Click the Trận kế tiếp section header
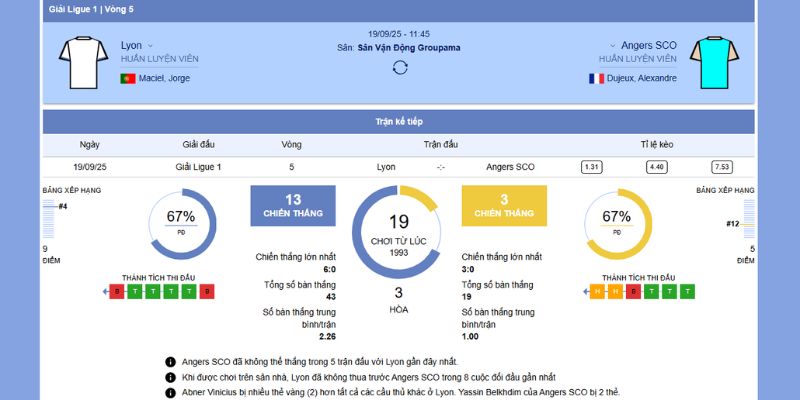This screenshot has height=400, width=800. [398, 122]
